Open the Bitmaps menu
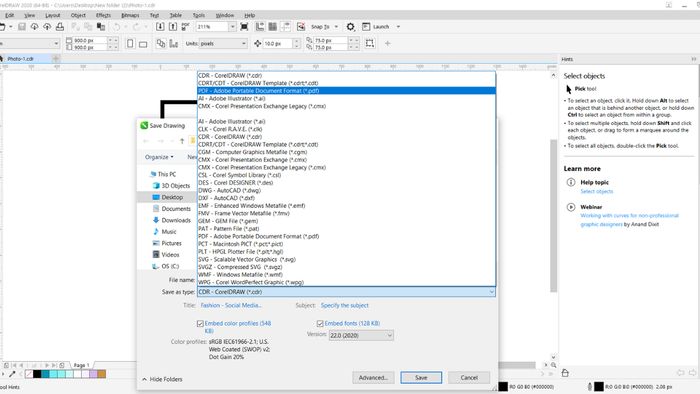 click(130, 15)
